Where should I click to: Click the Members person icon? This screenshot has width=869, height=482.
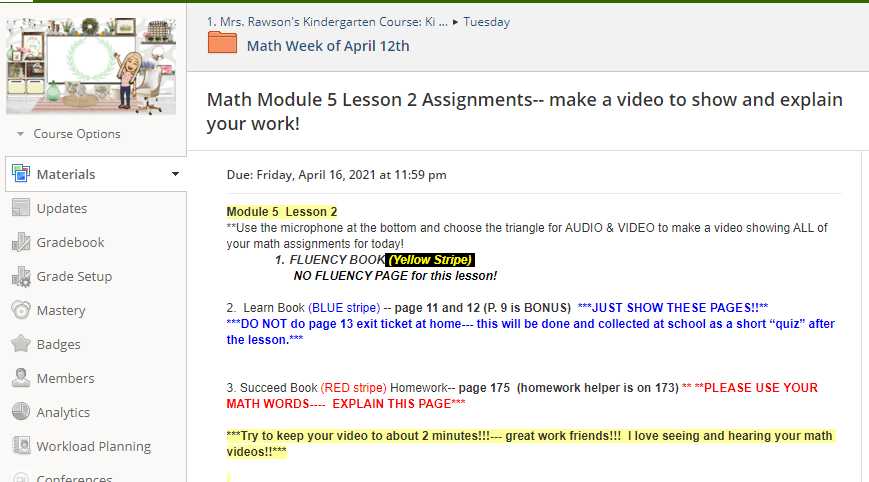click(21, 378)
